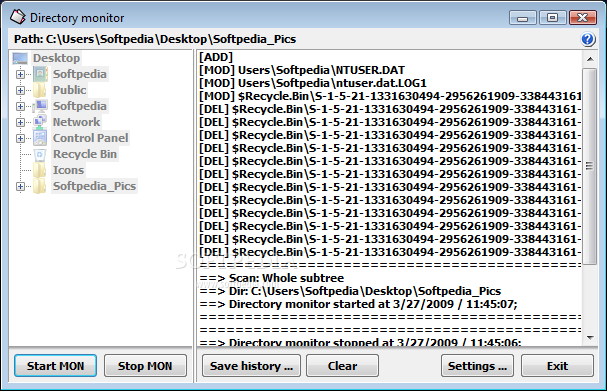Select the Icons label in the tree
Screen dimensions: 607x391
[x=68, y=170]
